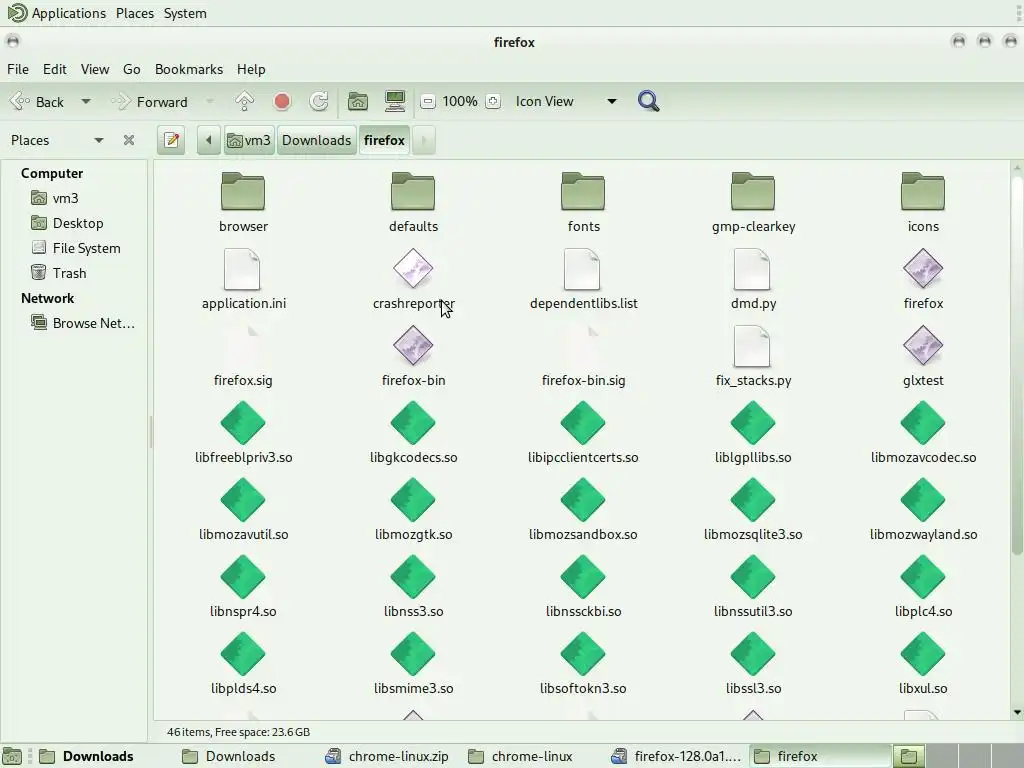Select the crashreporter executable icon
Viewport: 1024px width, 768px height.
coord(413,268)
